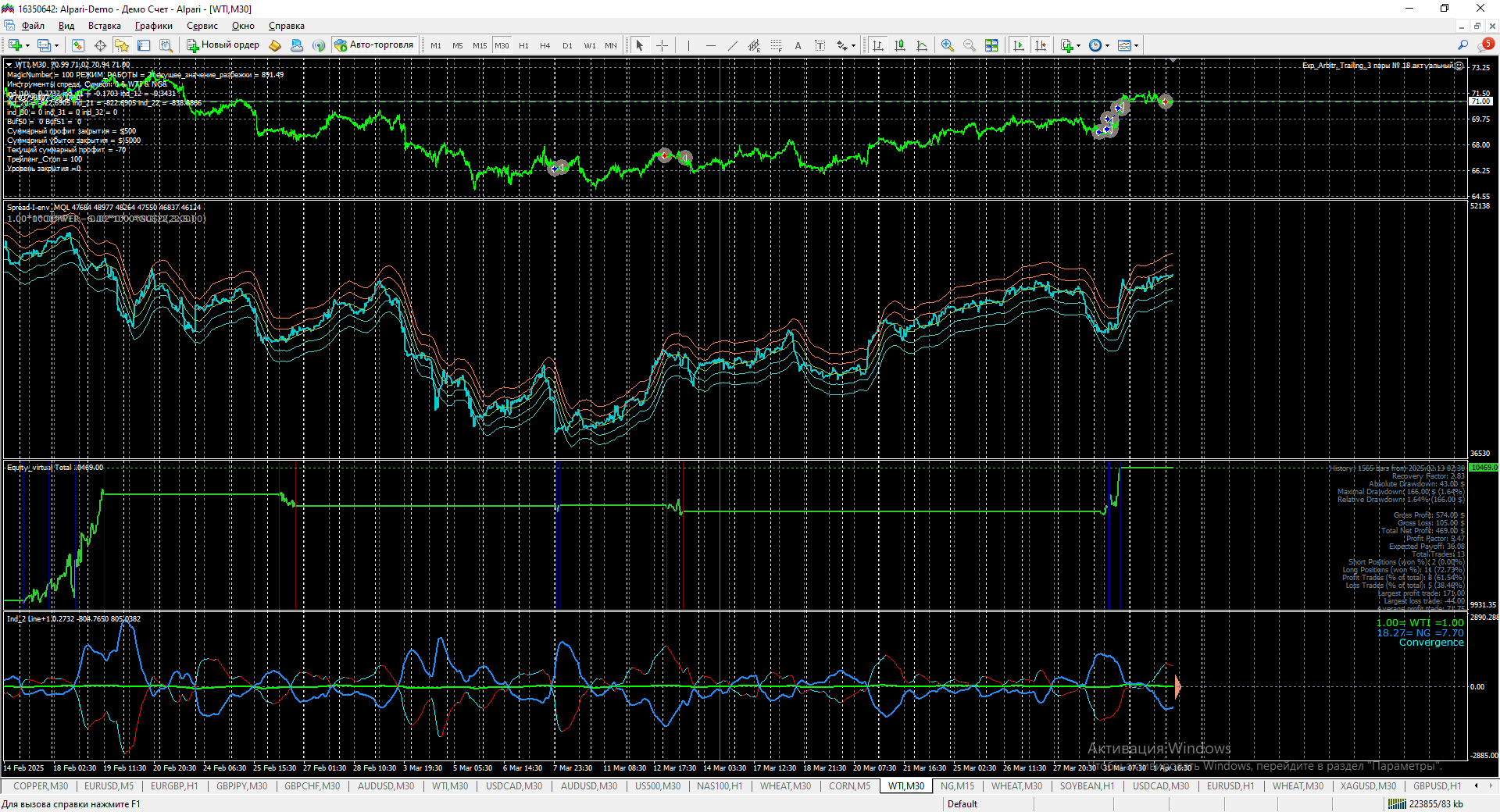Switch chart to bar chart mode
The height and width of the screenshot is (812, 1500).
(x=878, y=45)
